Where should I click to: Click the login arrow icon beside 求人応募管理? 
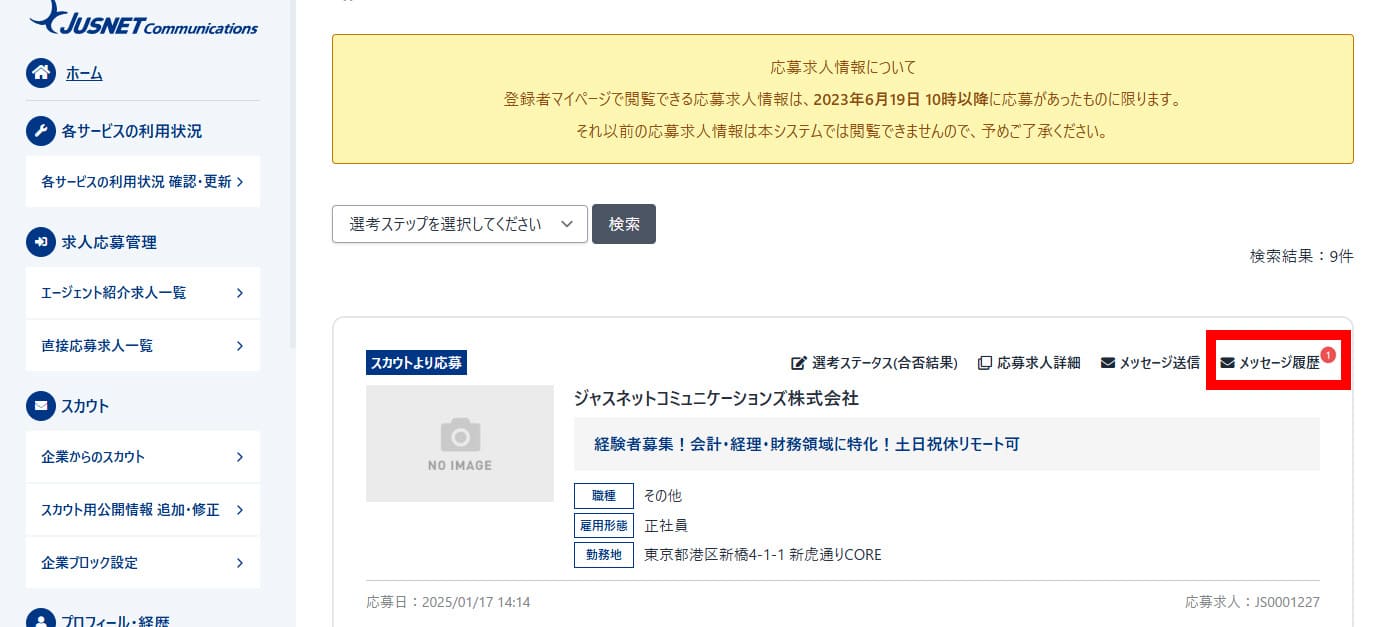[x=41, y=242]
